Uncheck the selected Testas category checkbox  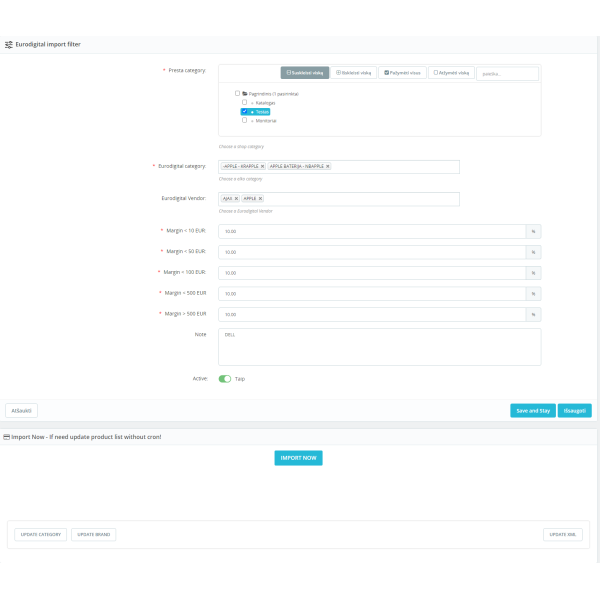click(245, 111)
